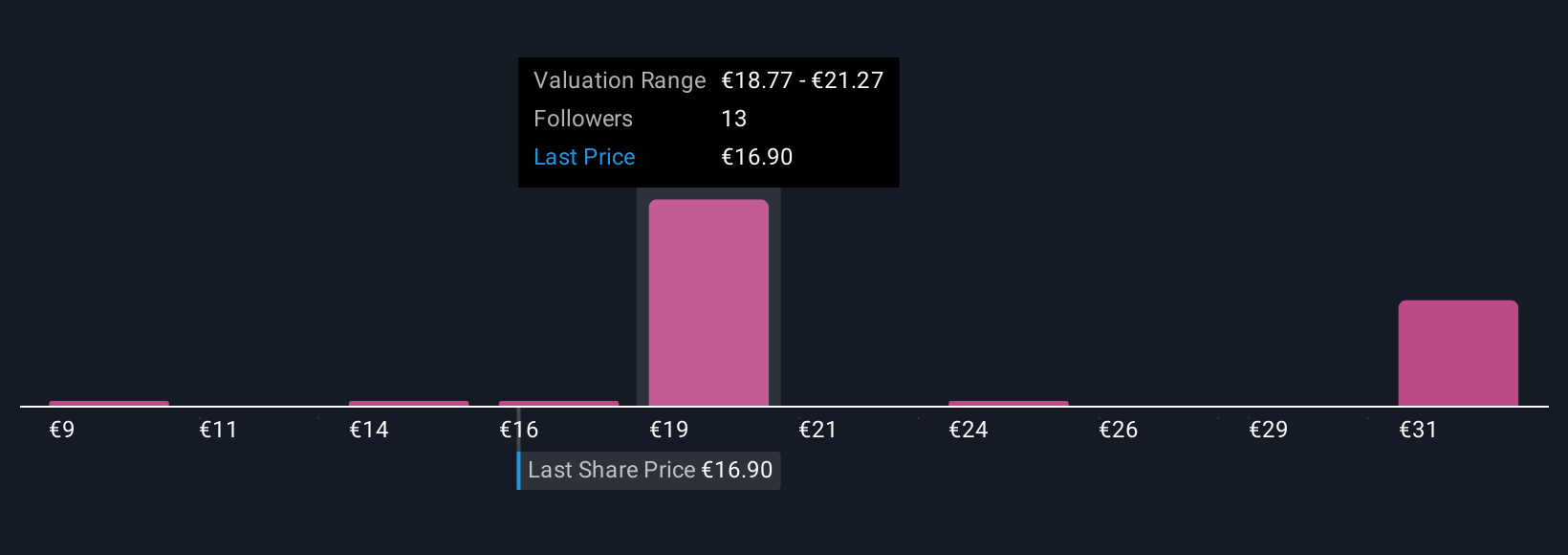Select the €26 axis label
1568x555 pixels.
pyautogui.click(x=1119, y=430)
